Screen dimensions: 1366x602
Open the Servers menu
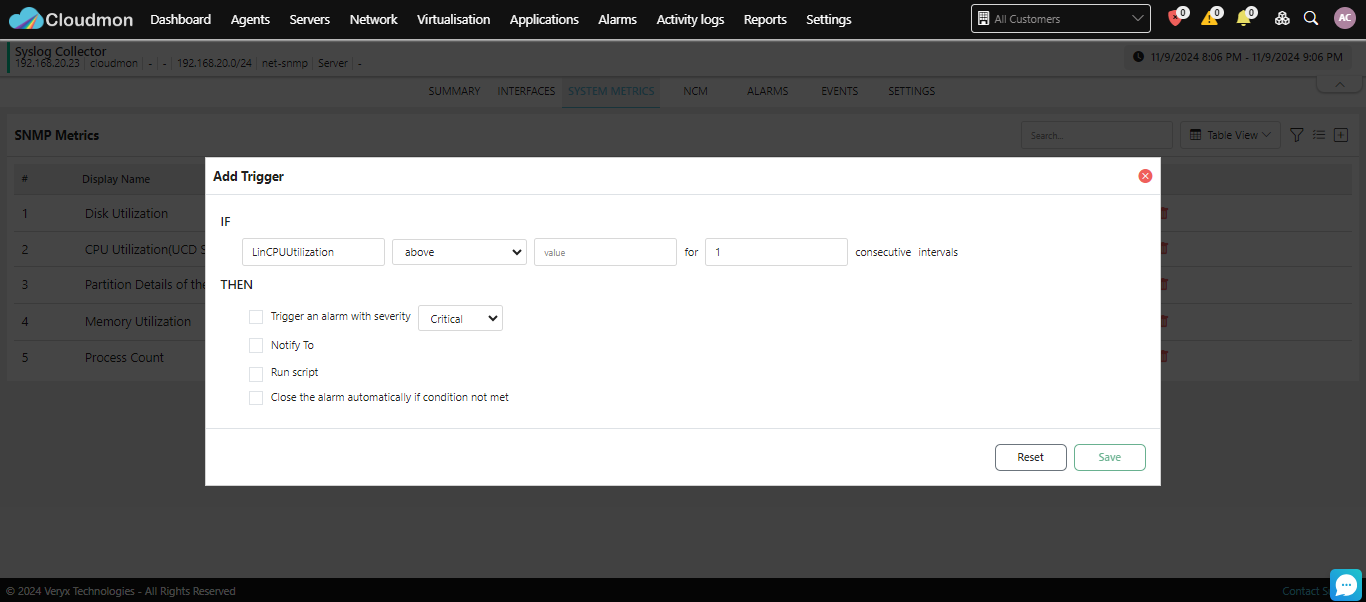(310, 19)
